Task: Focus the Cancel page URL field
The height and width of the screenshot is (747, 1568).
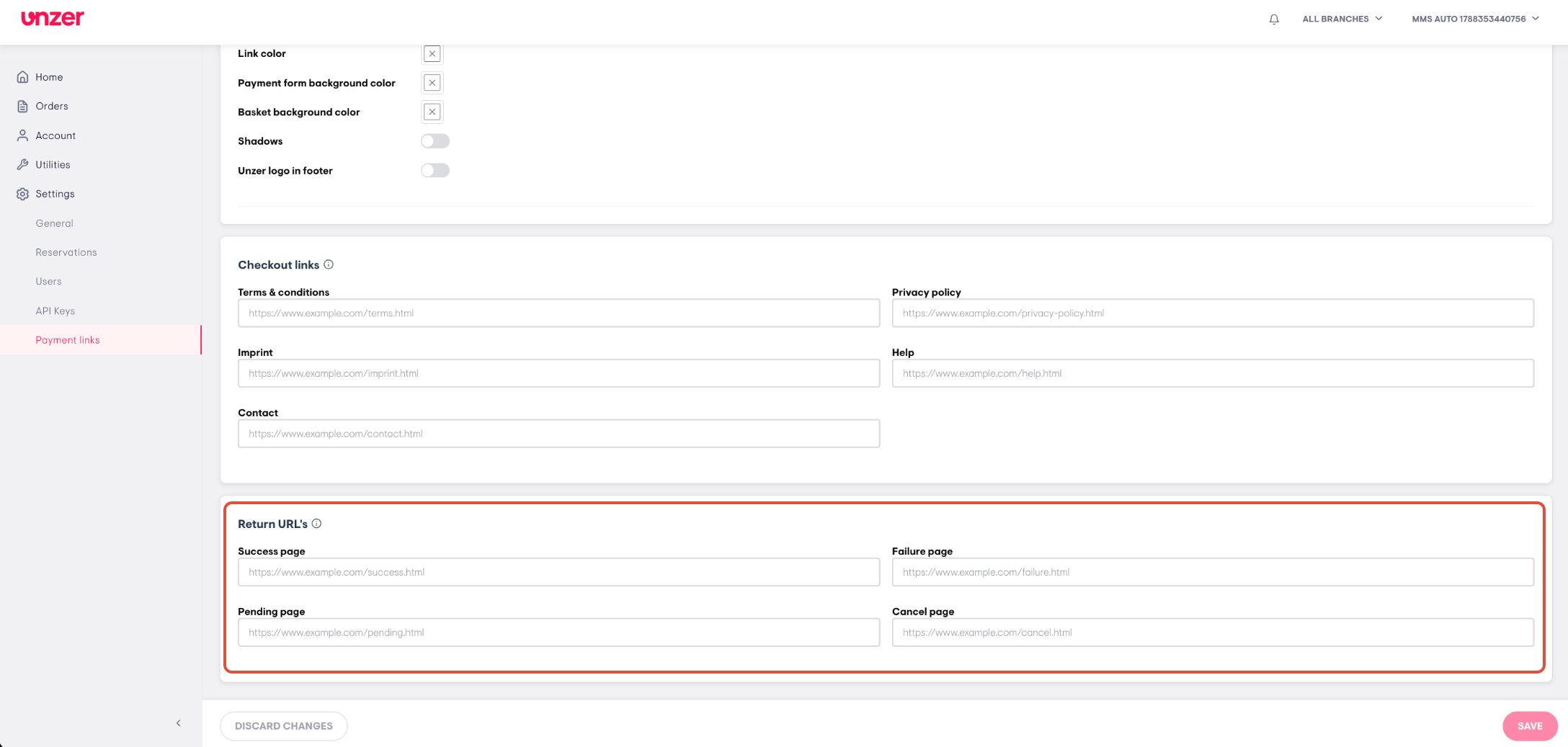Action: 1213,632
